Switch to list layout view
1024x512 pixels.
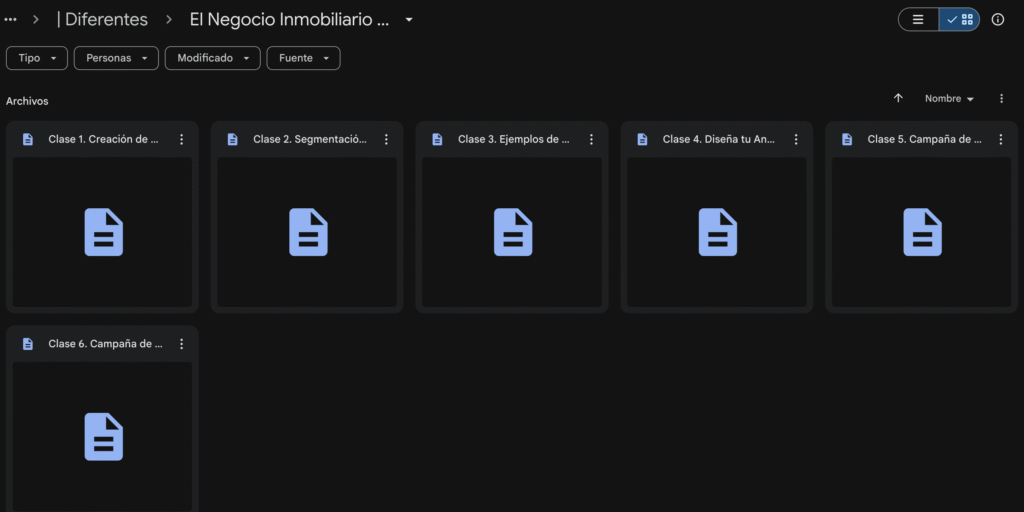pyautogui.click(x=918, y=20)
